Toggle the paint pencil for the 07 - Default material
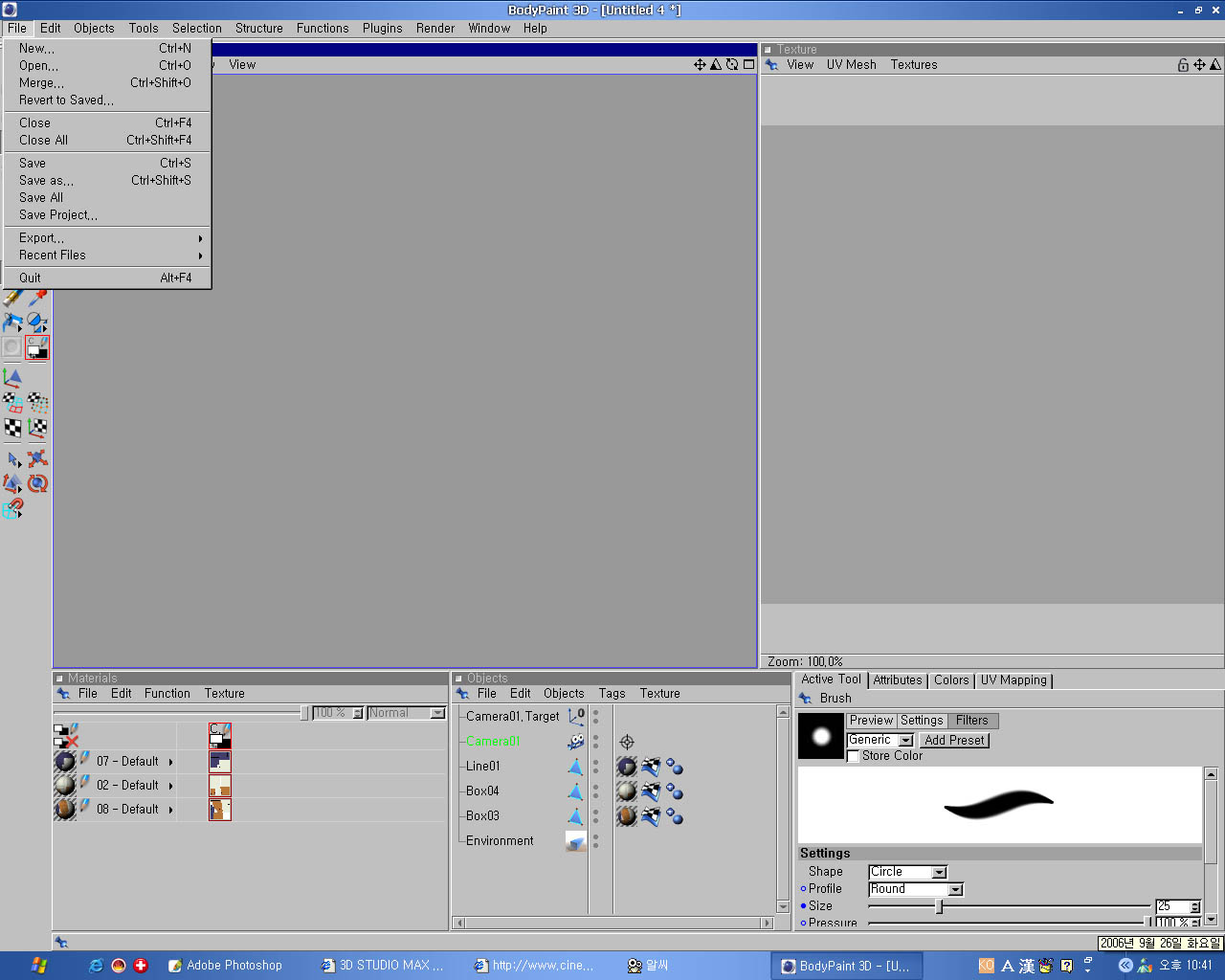 [85, 758]
